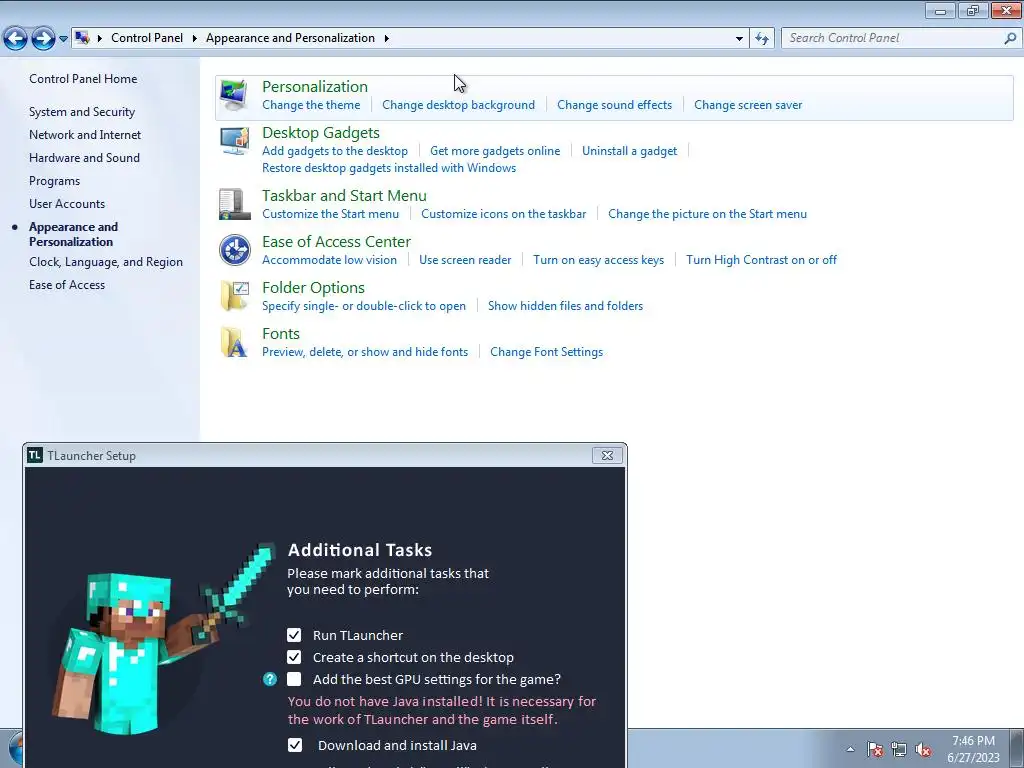Click the GPU settings help question icon
This screenshot has width=1024, height=768.
pos(270,679)
